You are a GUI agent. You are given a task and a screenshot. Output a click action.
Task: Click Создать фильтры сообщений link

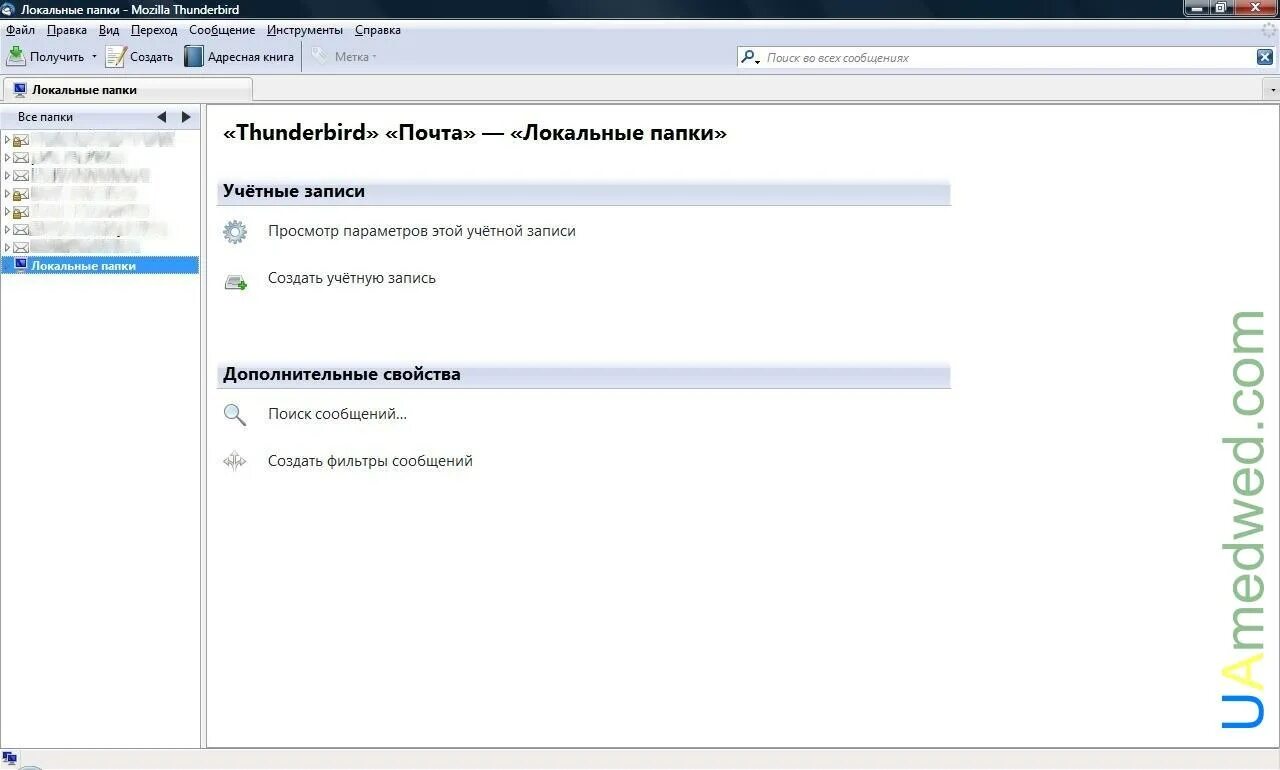(x=370, y=461)
